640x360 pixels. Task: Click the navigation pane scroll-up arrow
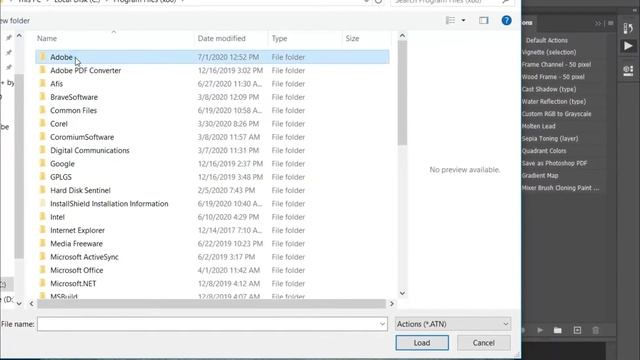click(19, 36)
